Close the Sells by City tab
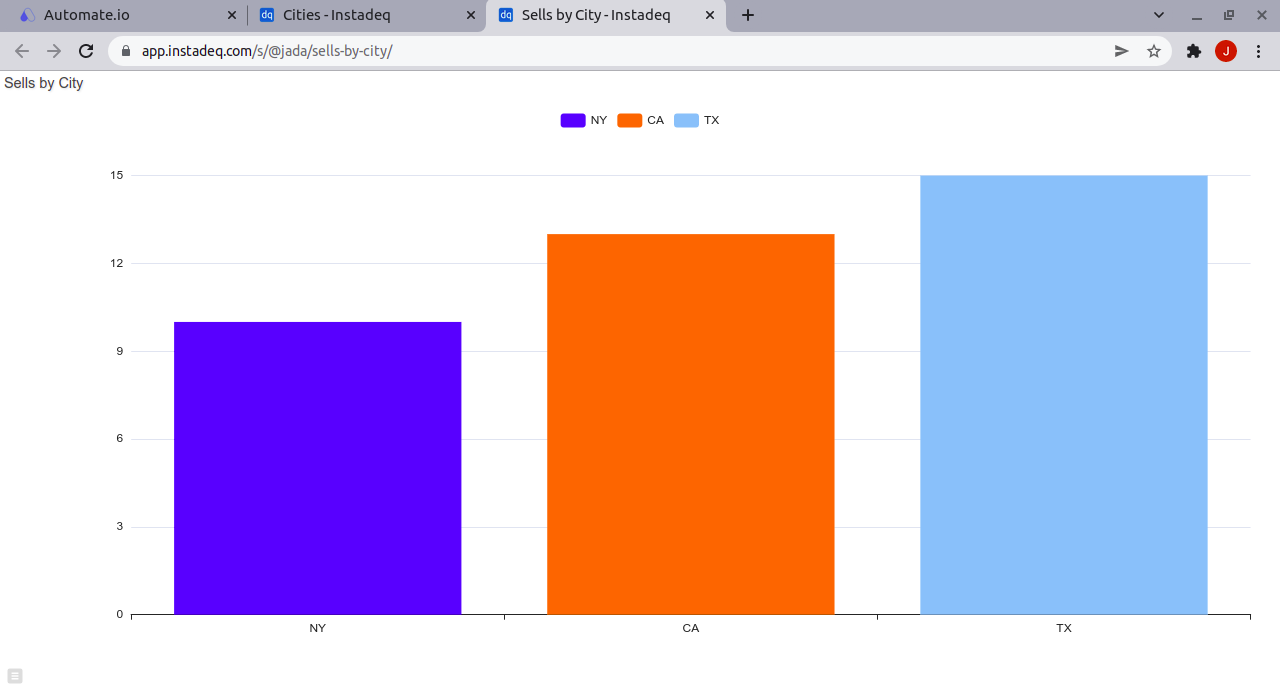1280x691 pixels. 710,15
